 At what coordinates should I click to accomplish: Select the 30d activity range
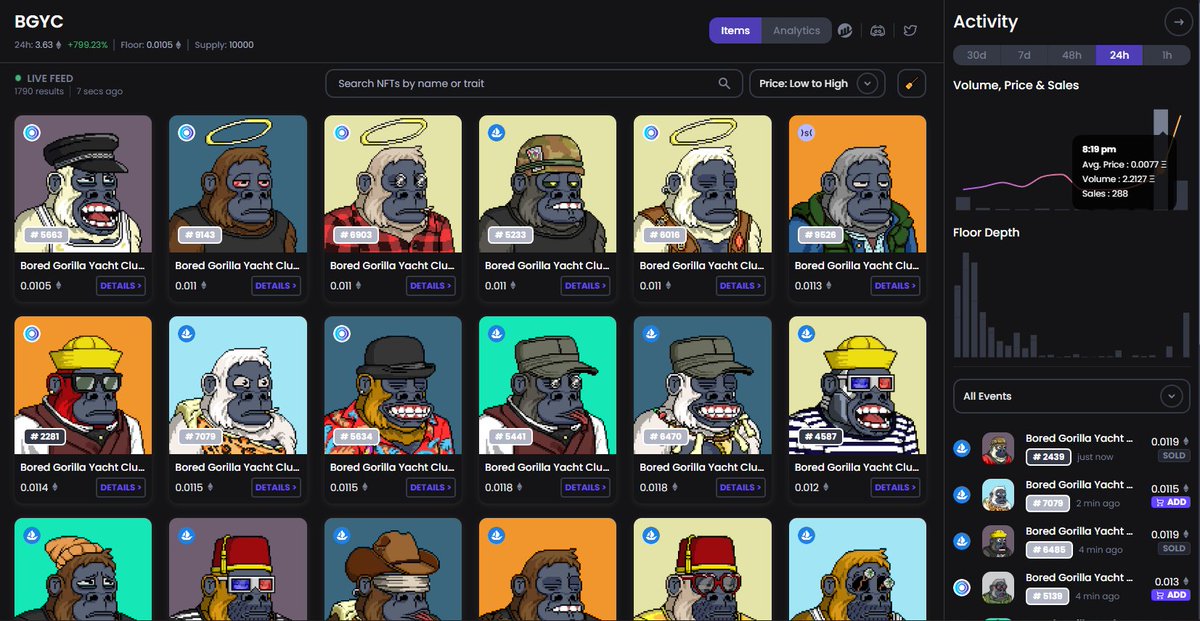pyautogui.click(x=977, y=55)
